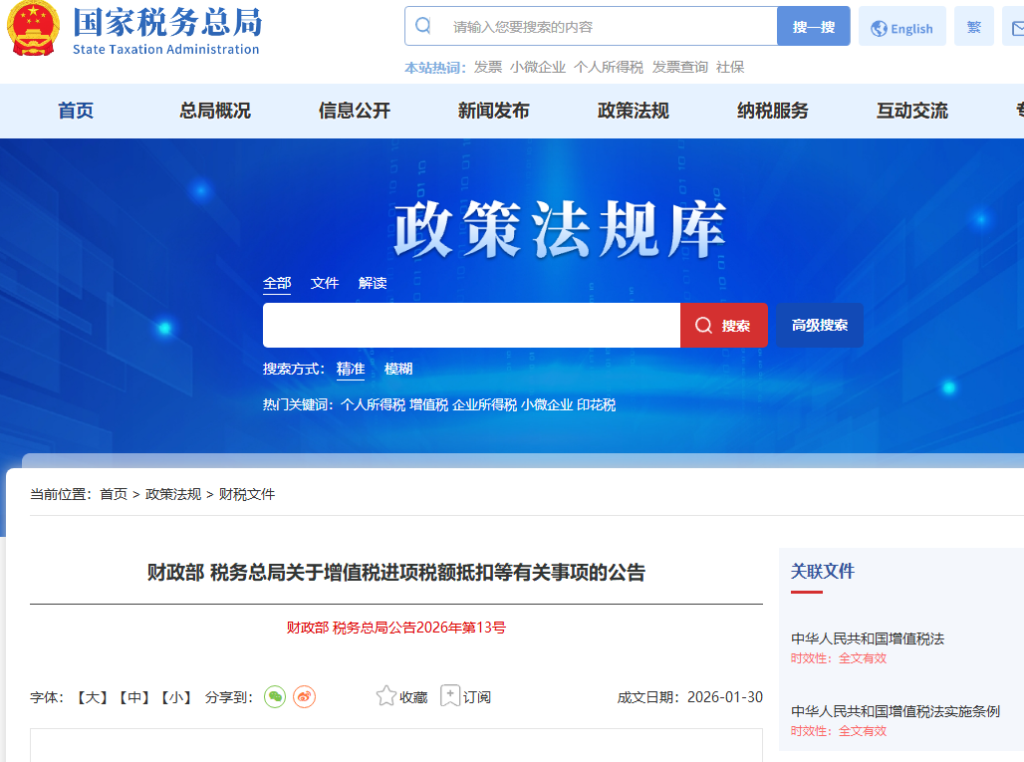This screenshot has height=762, width=1024.
Task: Open the 政策法规 navigation menu
Action: click(x=632, y=111)
